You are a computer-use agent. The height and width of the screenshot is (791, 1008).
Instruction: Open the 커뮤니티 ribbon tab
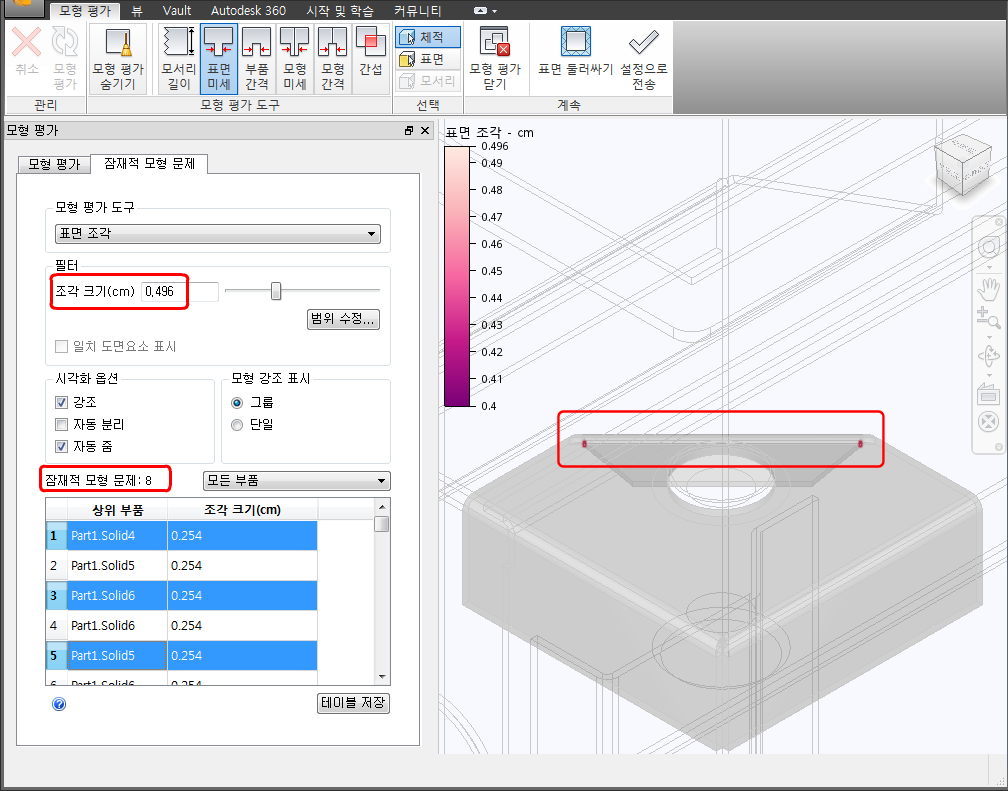click(418, 11)
